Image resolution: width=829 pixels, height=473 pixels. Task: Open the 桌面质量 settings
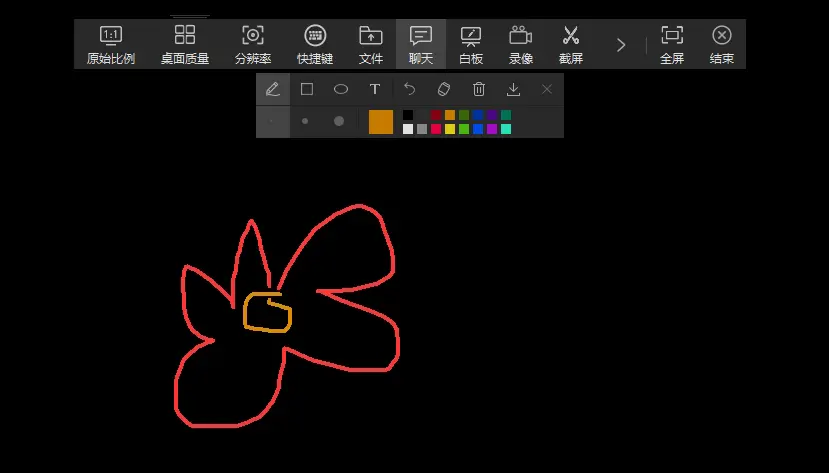185,44
